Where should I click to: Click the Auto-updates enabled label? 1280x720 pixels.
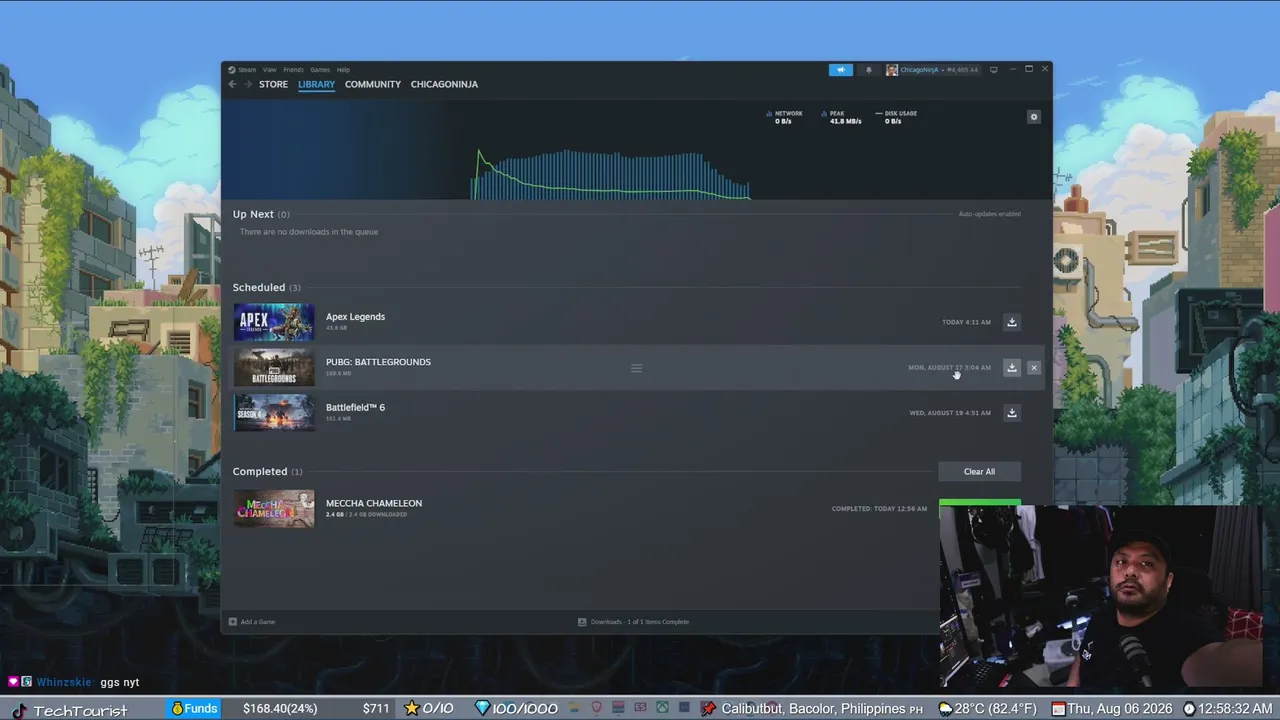coord(990,214)
